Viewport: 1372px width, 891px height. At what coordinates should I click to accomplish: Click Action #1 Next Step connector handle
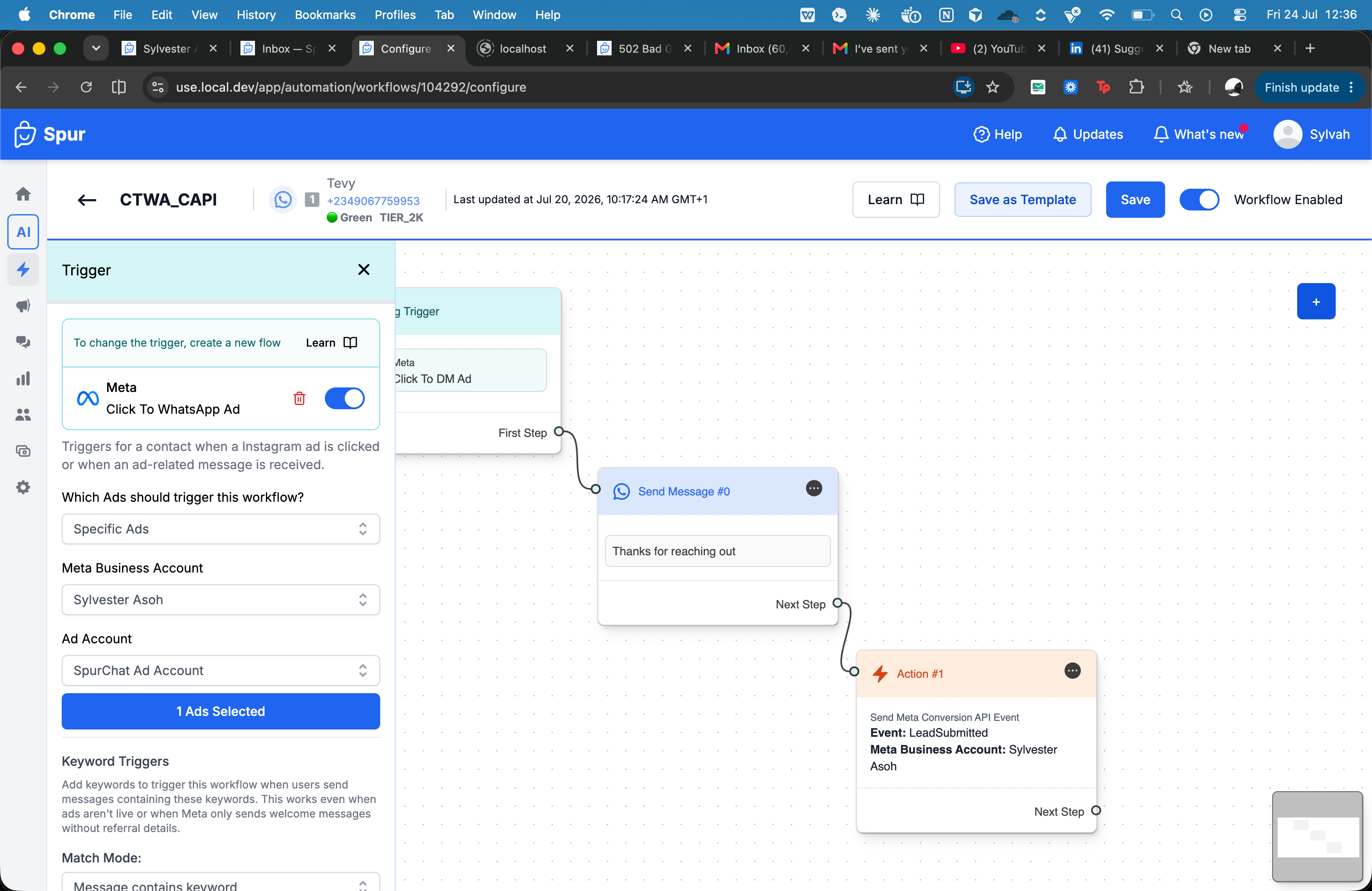pos(1096,811)
